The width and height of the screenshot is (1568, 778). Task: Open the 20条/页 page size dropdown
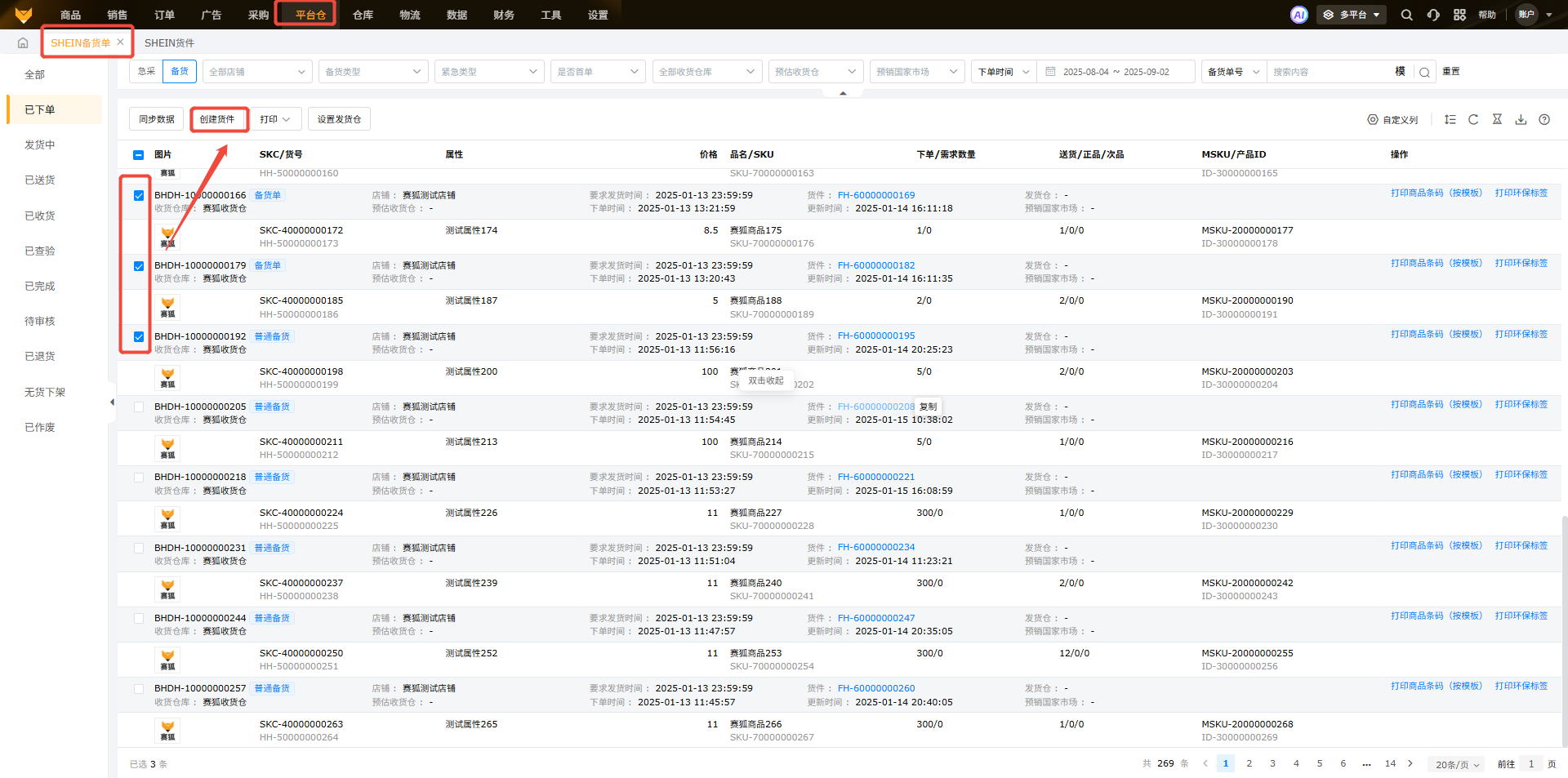[1458, 764]
